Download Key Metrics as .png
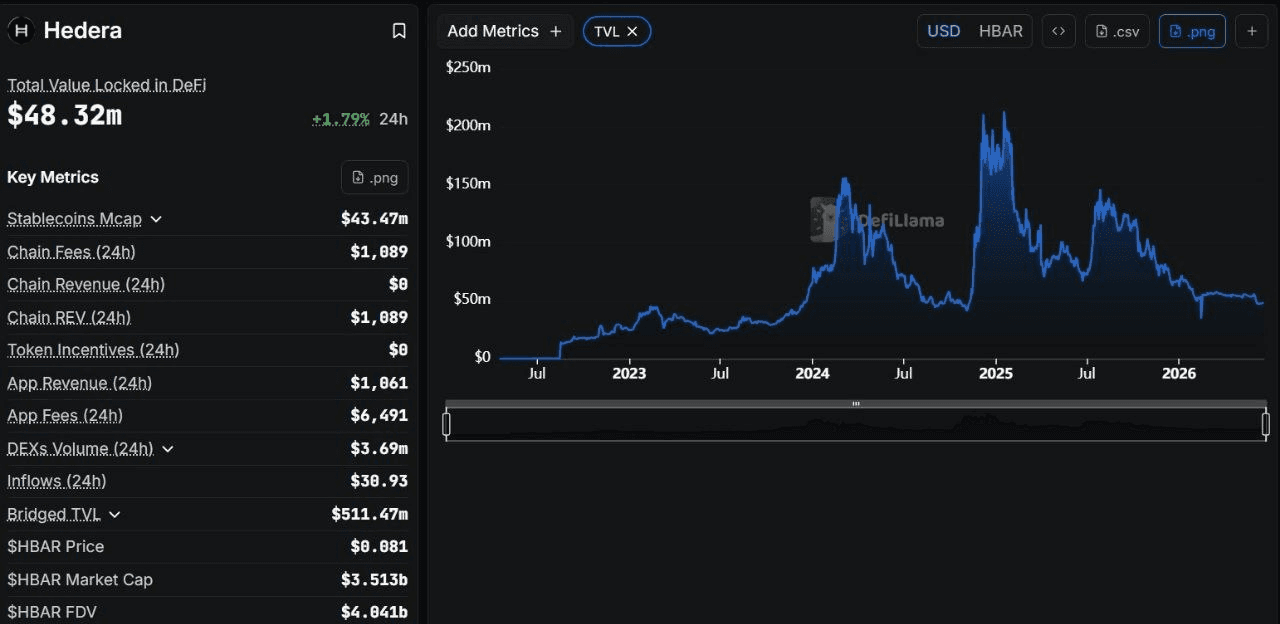The height and width of the screenshot is (624, 1280). coord(375,177)
